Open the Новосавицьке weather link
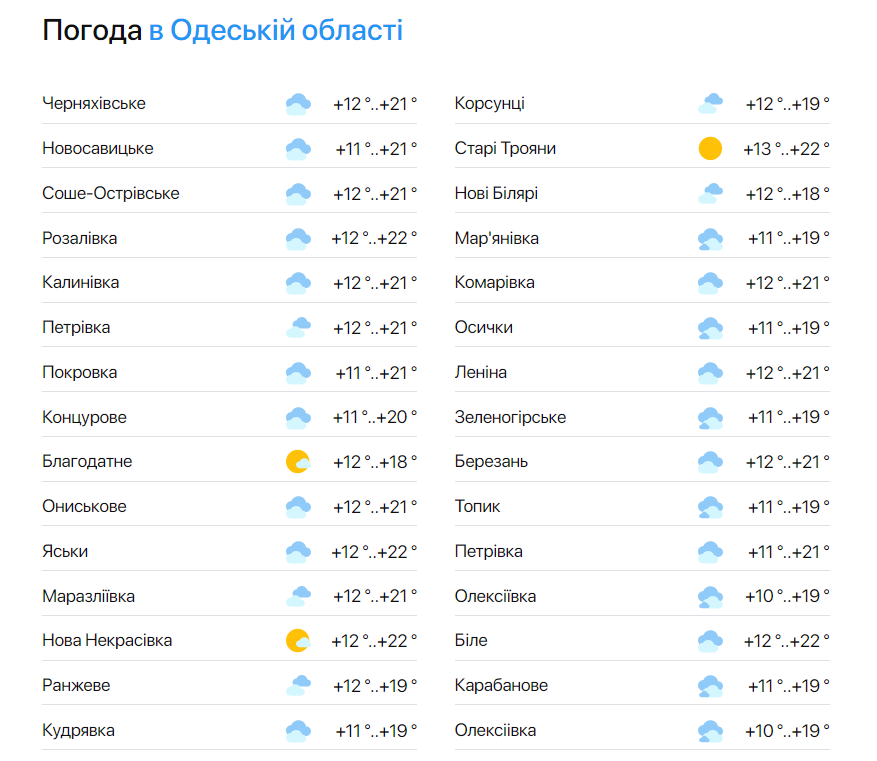Viewport: 877px width, 761px height. [x=98, y=149]
